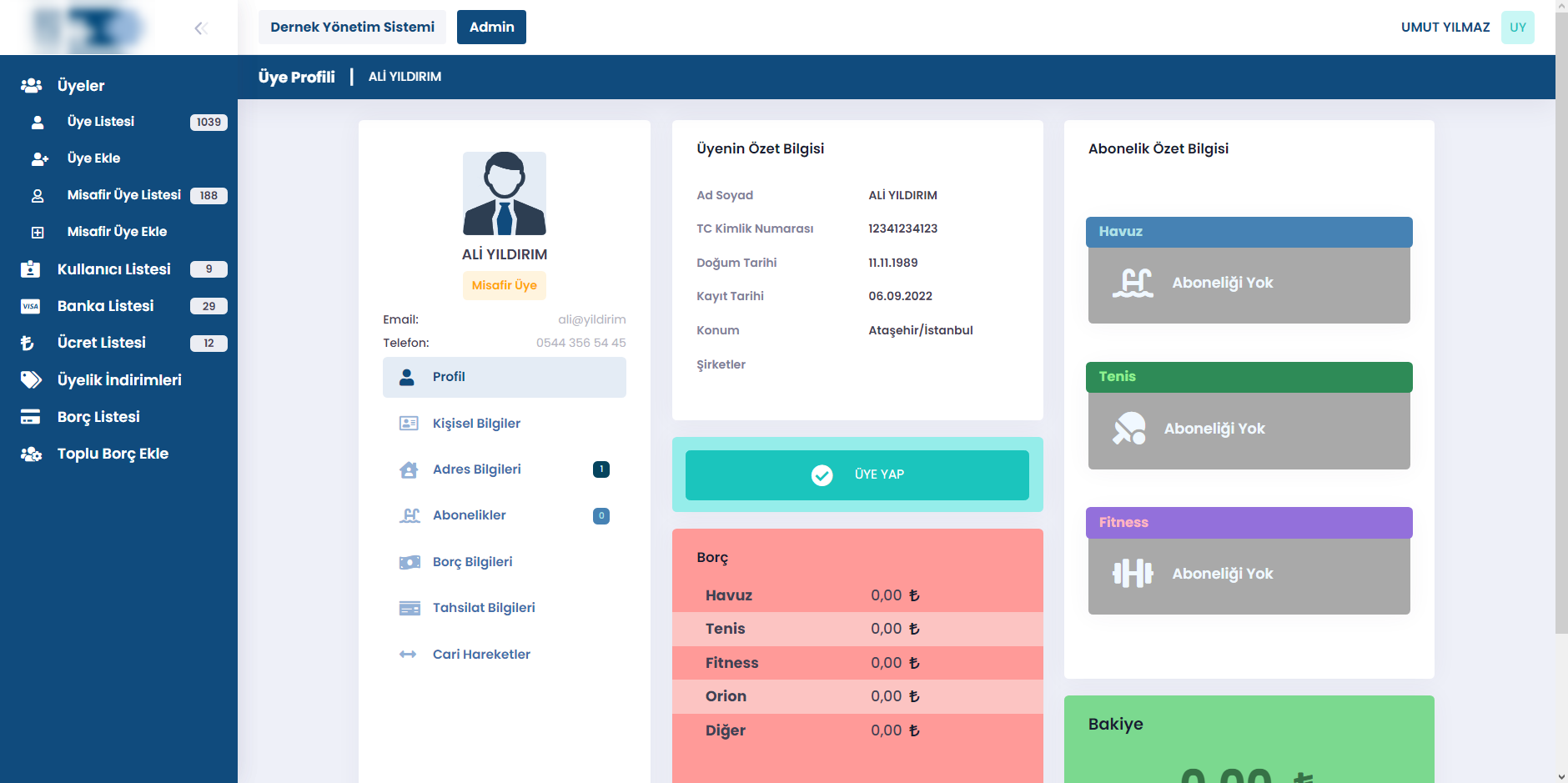Click the Misafir Üye Ekle plus icon
The width and height of the screenshot is (1568, 783).
coord(38,233)
